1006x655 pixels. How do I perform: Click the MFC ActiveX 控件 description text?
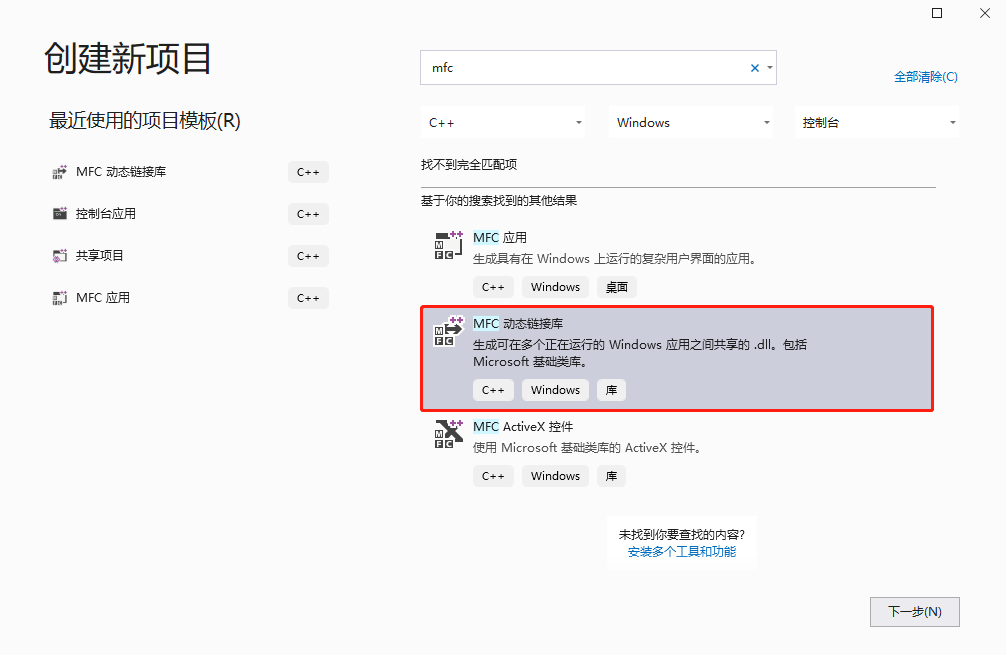coord(589,448)
